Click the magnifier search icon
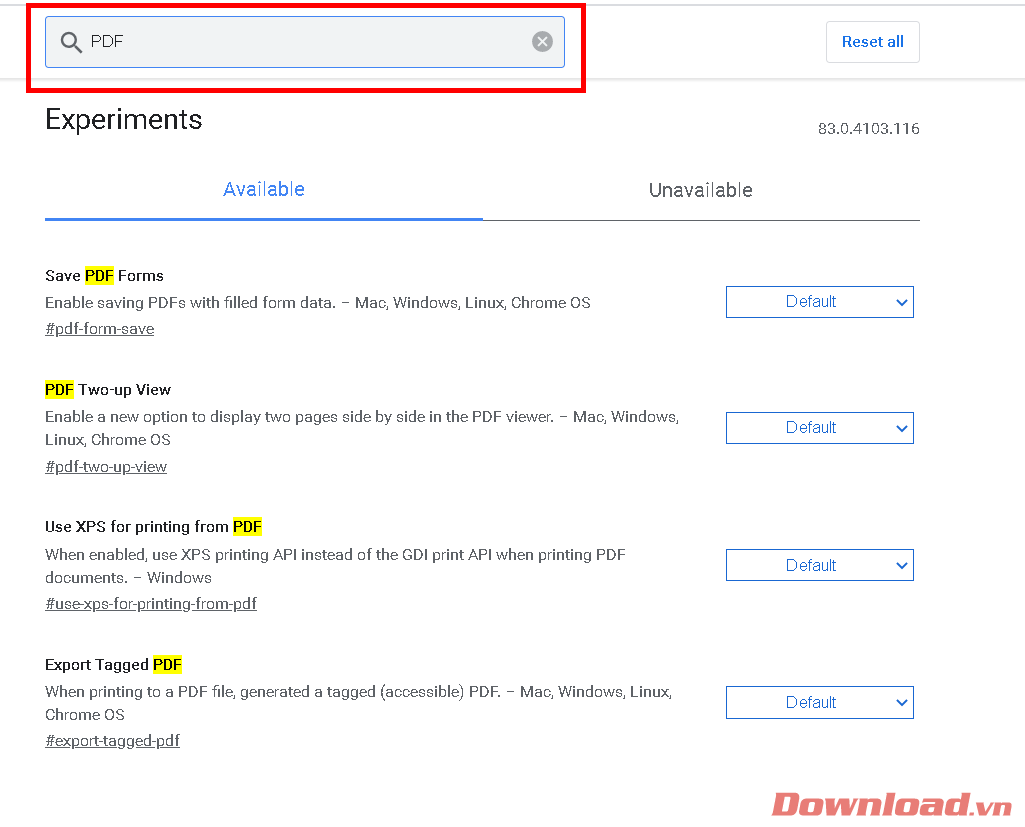 [71, 42]
